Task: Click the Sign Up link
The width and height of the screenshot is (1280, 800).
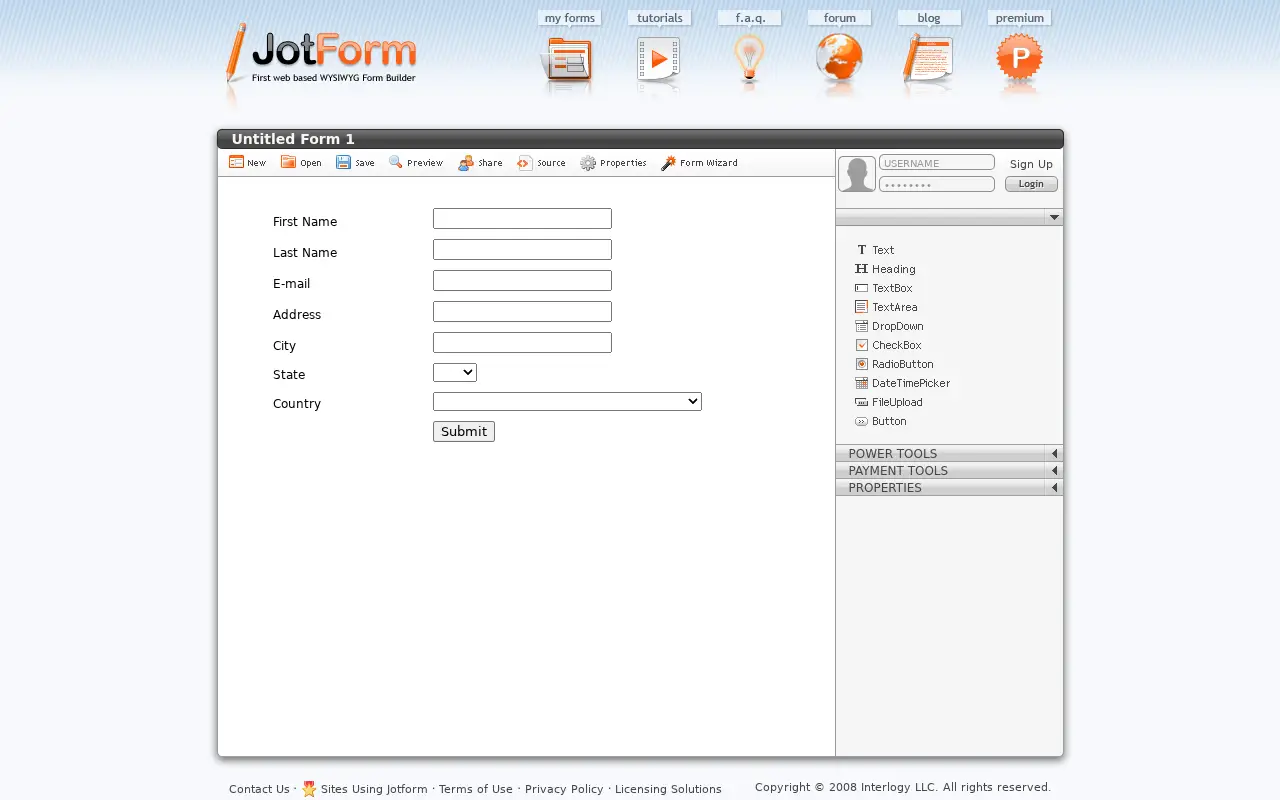Action: pyautogui.click(x=1031, y=164)
